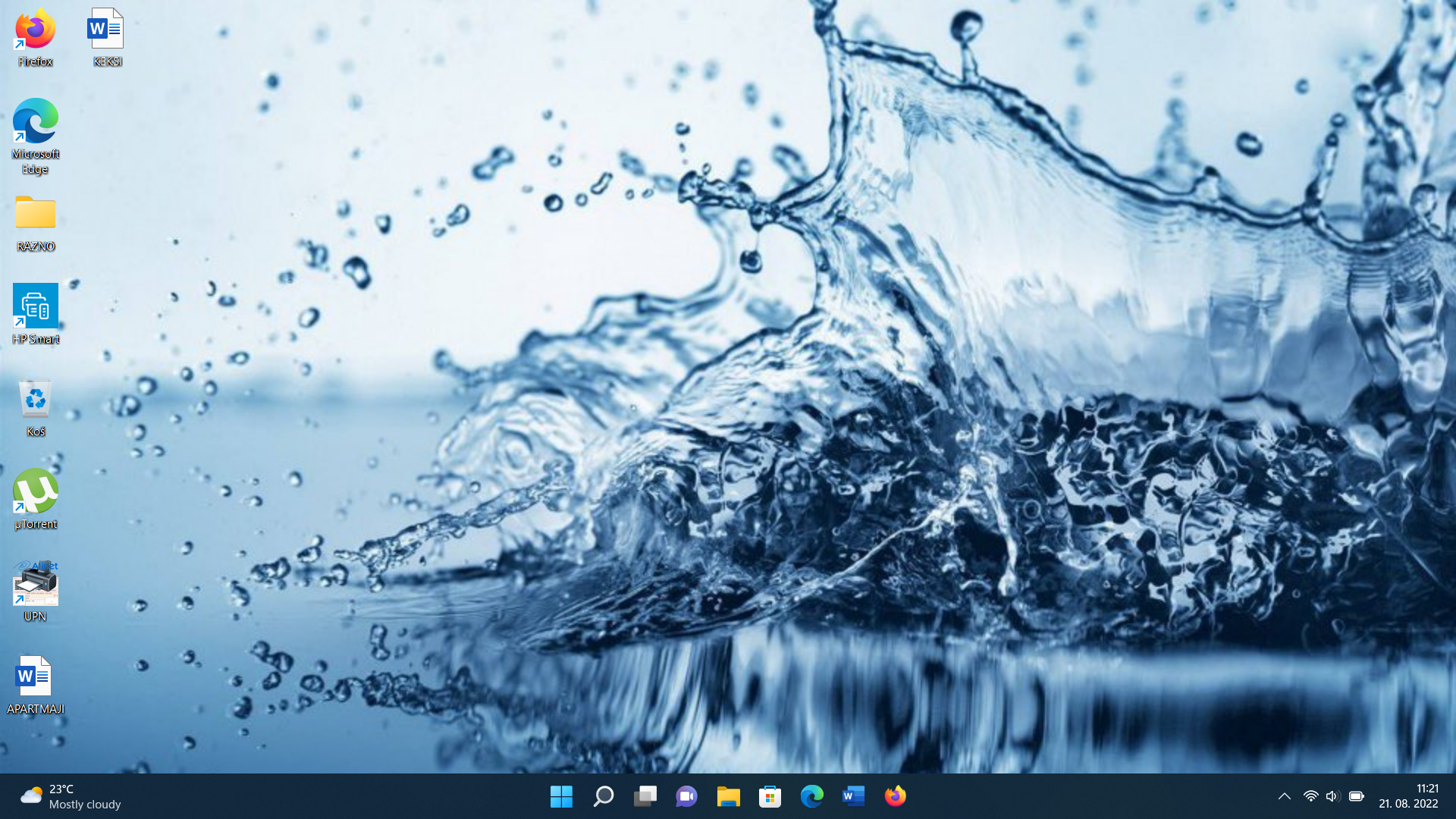Open File Explorer from the taskbar

pyautogui.click(x=728, y=796)
